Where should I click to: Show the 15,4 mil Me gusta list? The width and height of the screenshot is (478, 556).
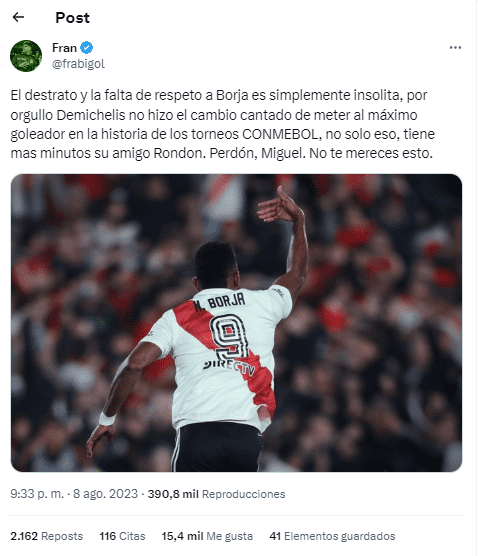tap(207, 536)
